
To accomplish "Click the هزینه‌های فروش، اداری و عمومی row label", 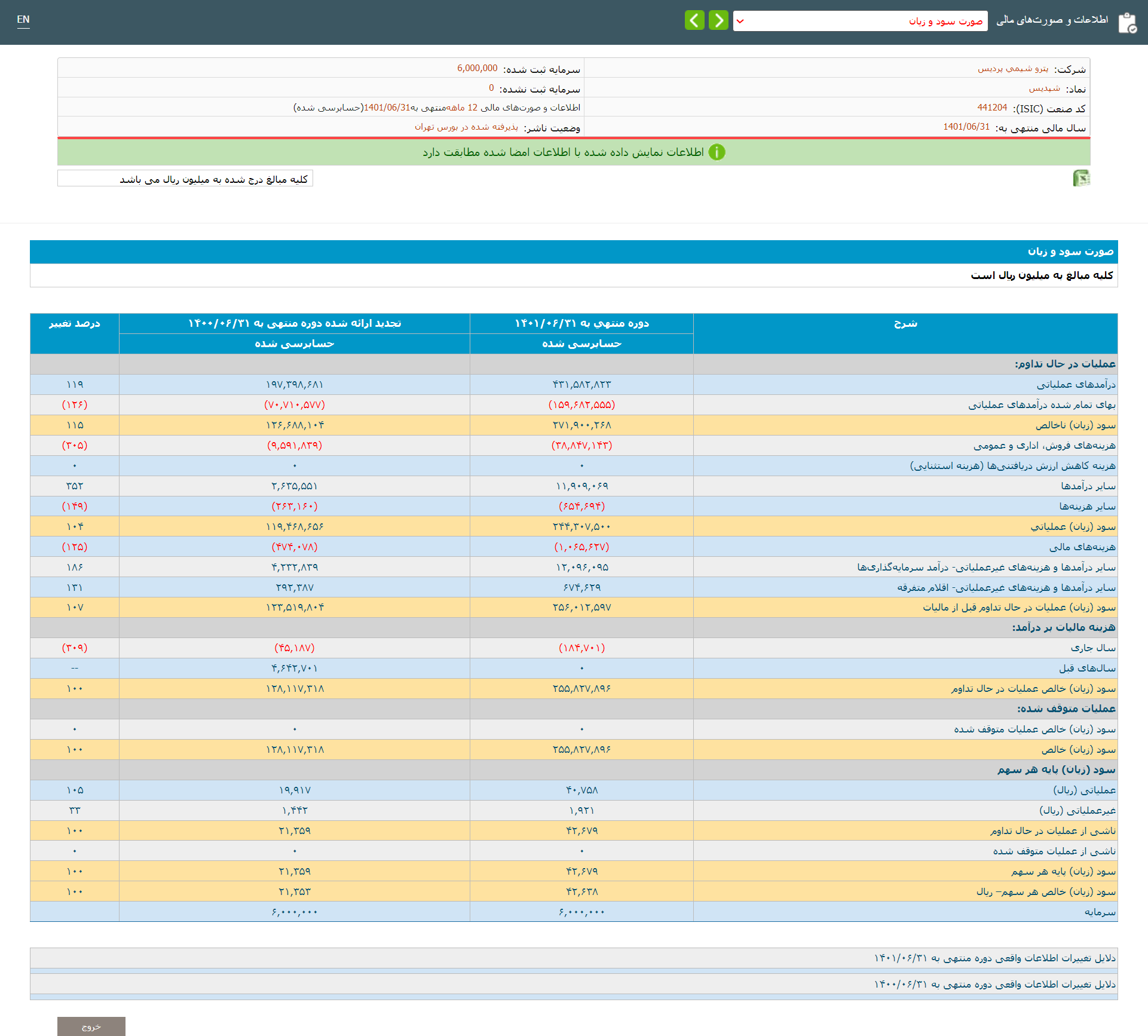I will click(x=1044, y=445).
